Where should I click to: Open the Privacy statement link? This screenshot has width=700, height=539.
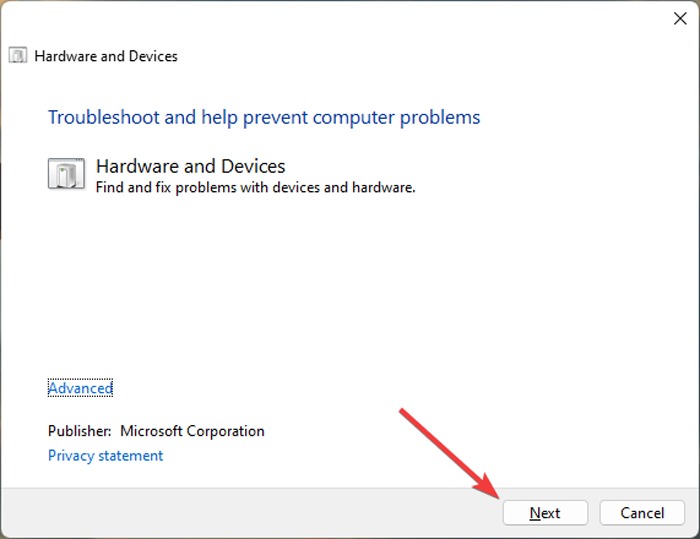tap(105, 456)
